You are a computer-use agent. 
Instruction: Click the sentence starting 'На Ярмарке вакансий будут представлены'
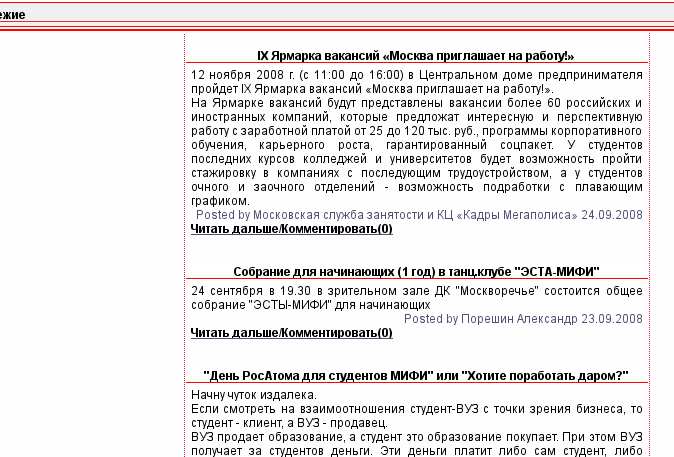(417, 103)
